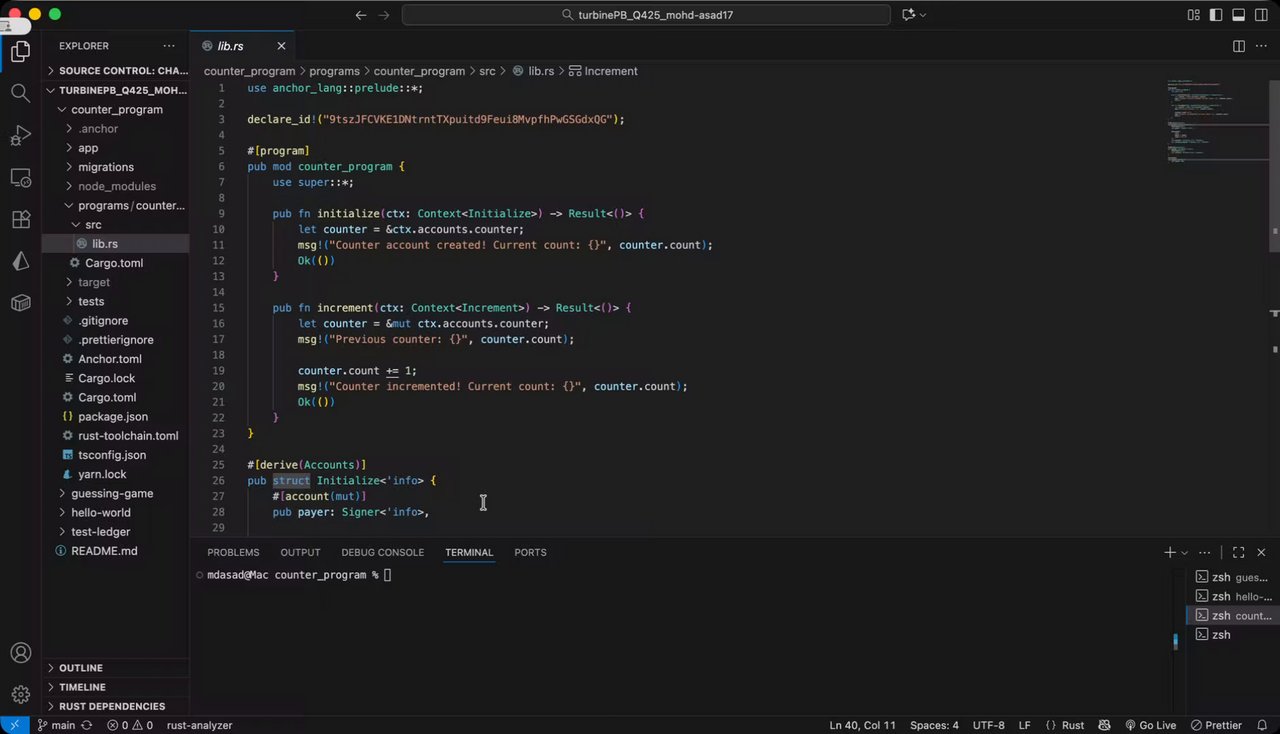
Task: Open the Extensions view
Action: (x=20, y=220)
